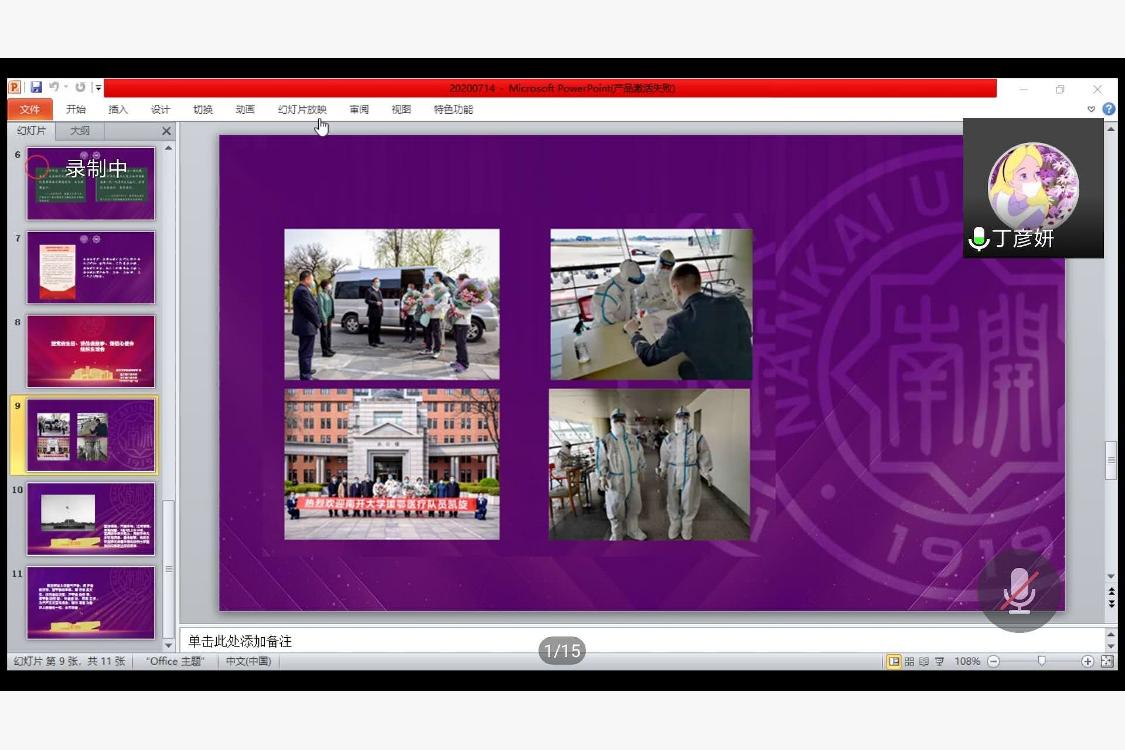Click the zoom slider handle

click(x=1041, y=662)
